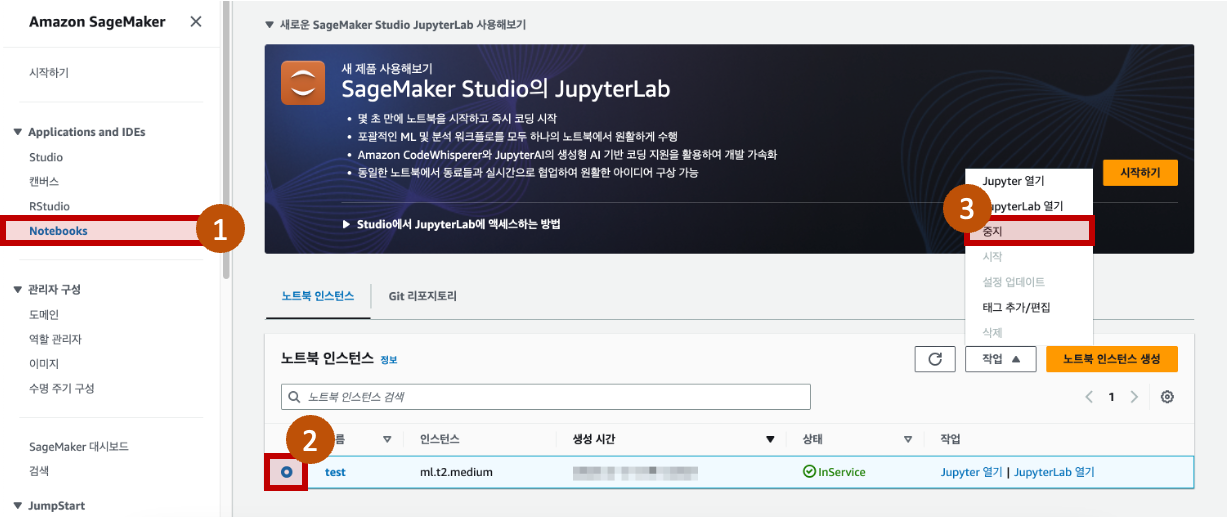Click the search magnifier icon in the search box
This screenshot has height=518, width=1228.
point(295,397)
